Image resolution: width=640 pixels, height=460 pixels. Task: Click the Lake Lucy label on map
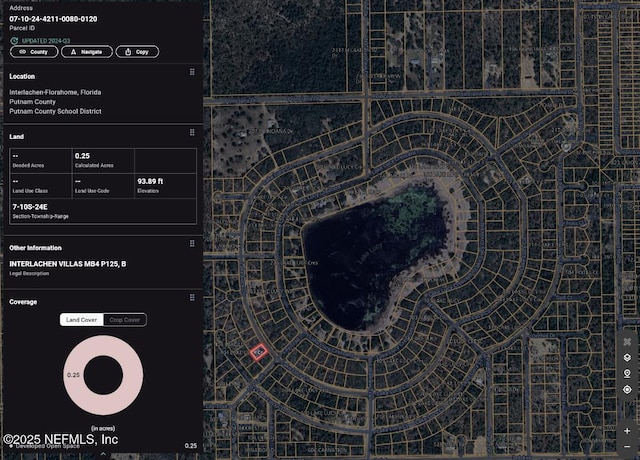point(369,253)
